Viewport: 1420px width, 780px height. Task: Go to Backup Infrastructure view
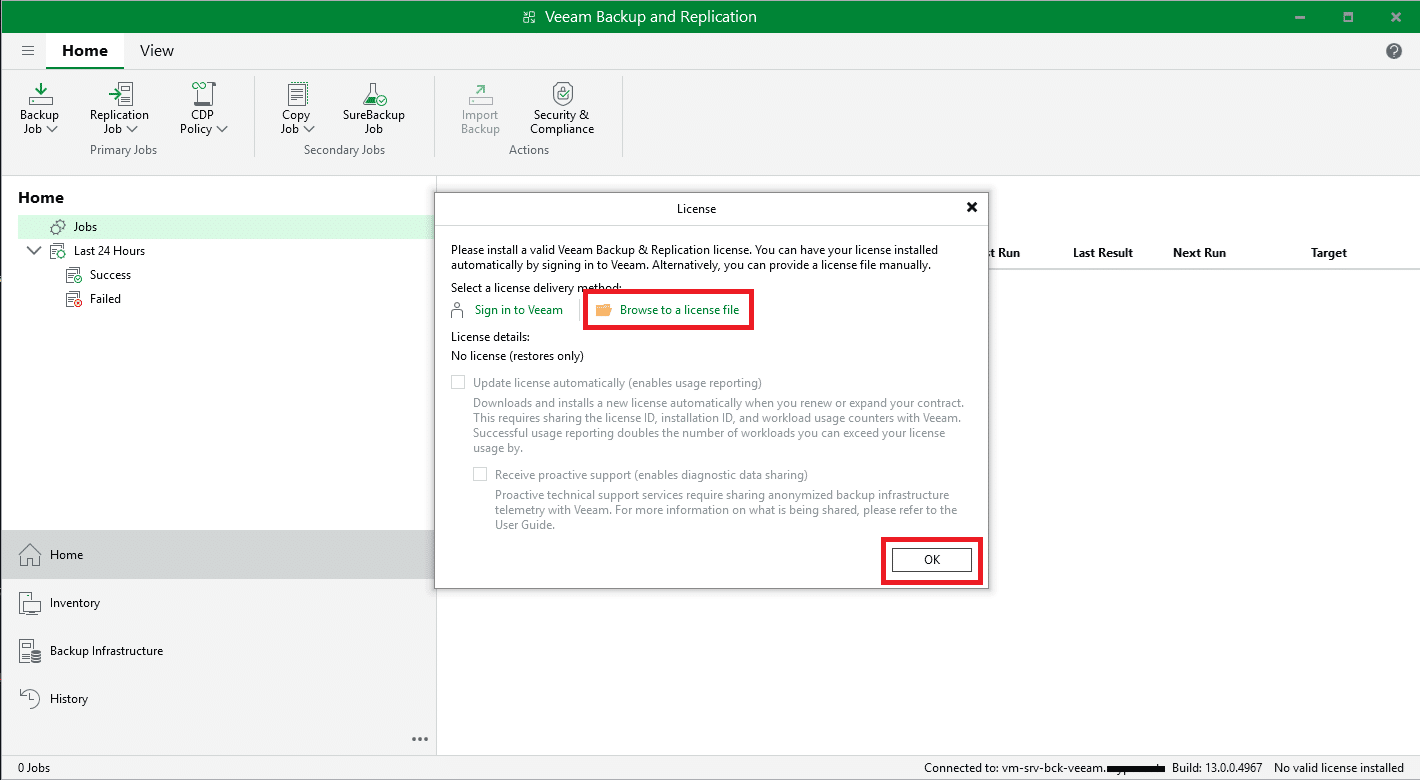[x=106, y=651]
